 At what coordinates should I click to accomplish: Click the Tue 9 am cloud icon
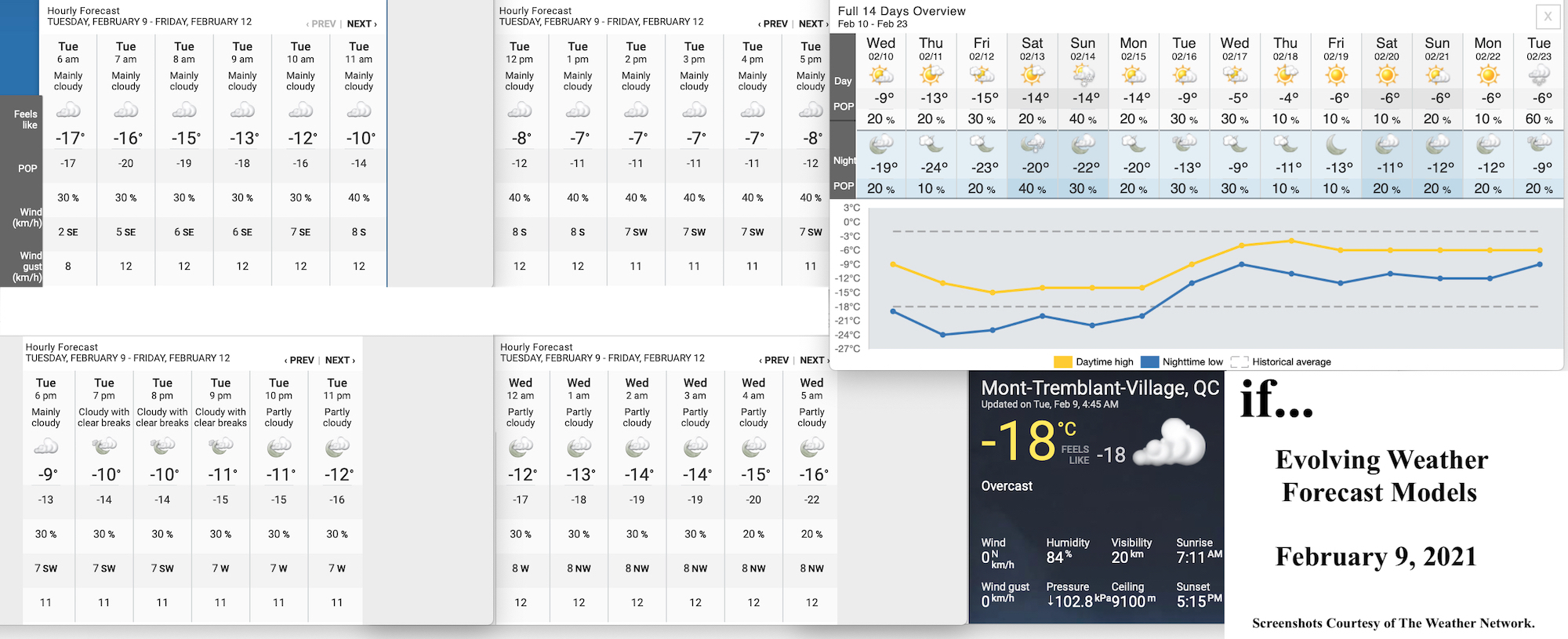click(242, 111)
